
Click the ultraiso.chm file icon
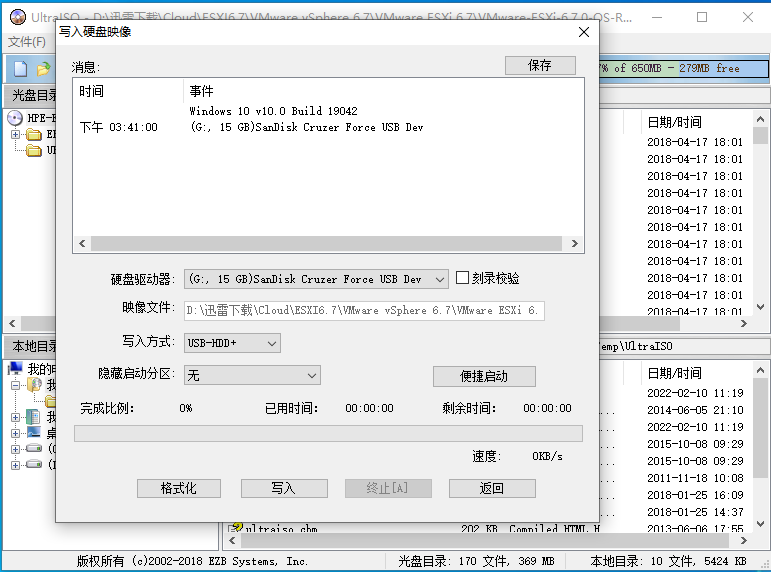tap(236, 528)
